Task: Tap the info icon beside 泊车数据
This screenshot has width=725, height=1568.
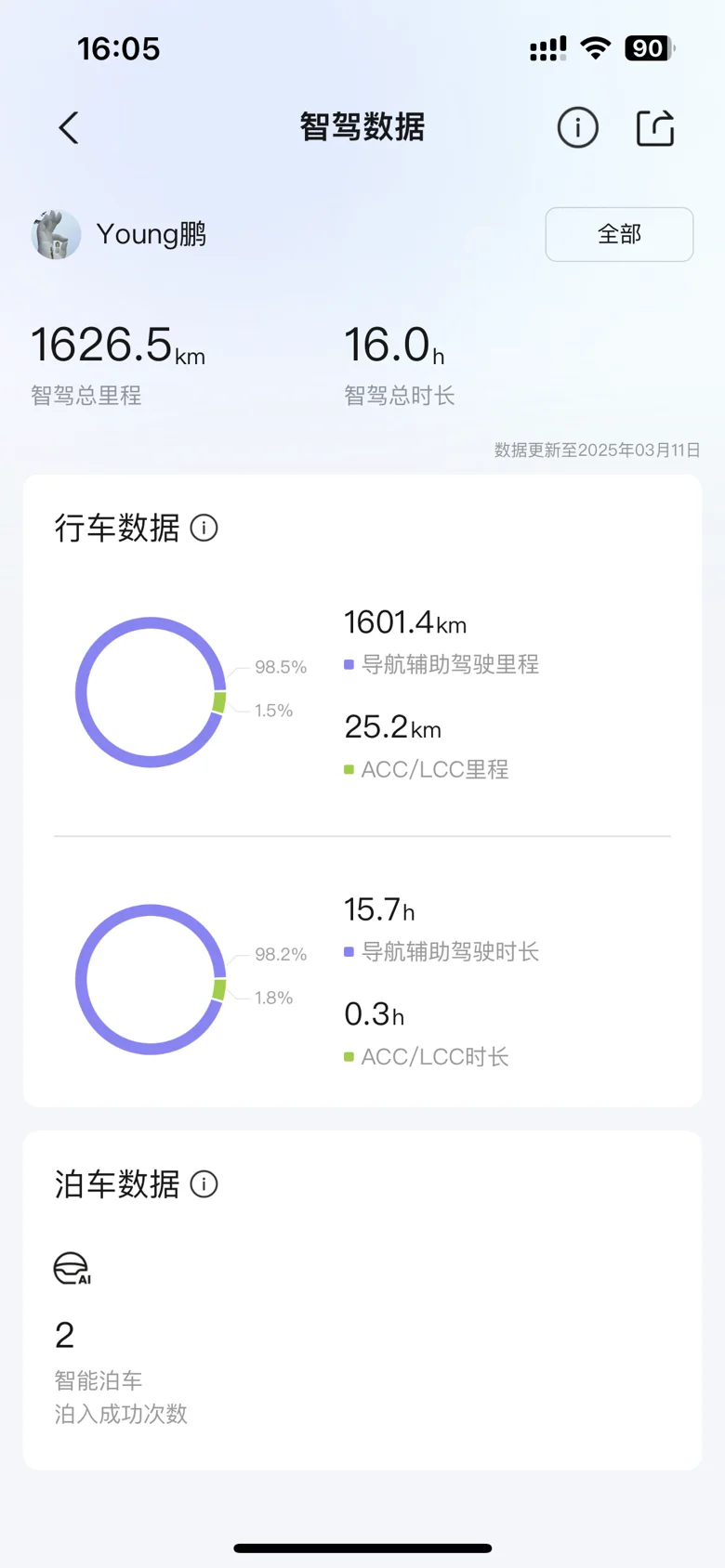Action: pos(204,1184)
